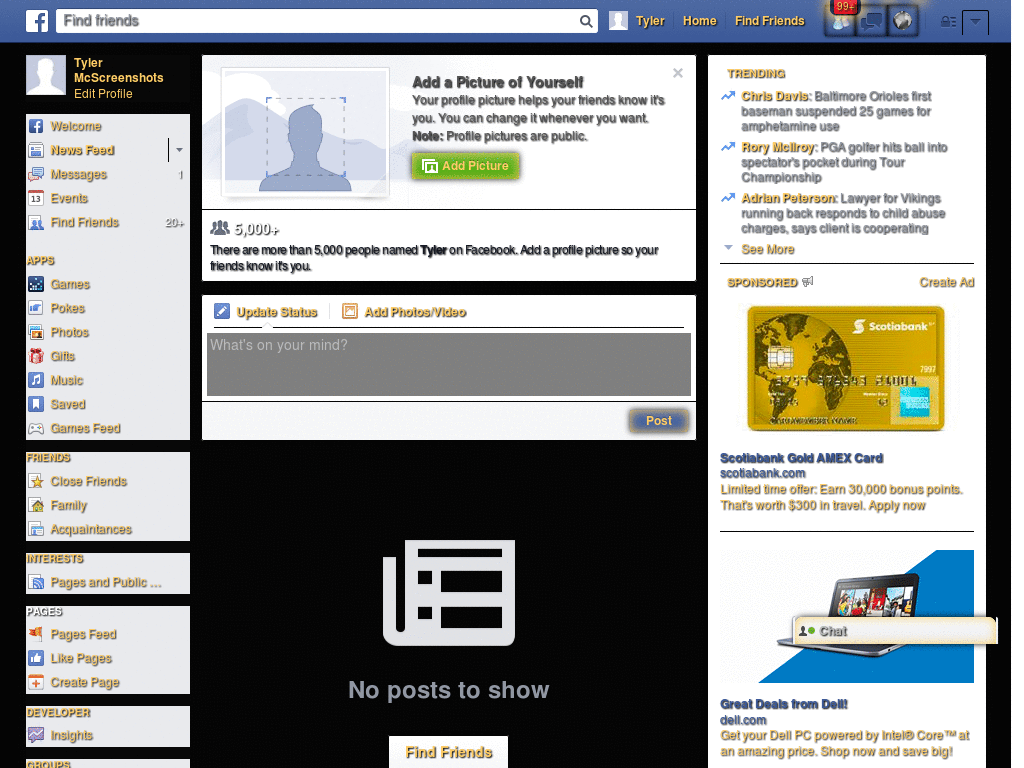The image size is (1024, 768).
Task: Open the Pages Feed icon
Action: (36, 634)
